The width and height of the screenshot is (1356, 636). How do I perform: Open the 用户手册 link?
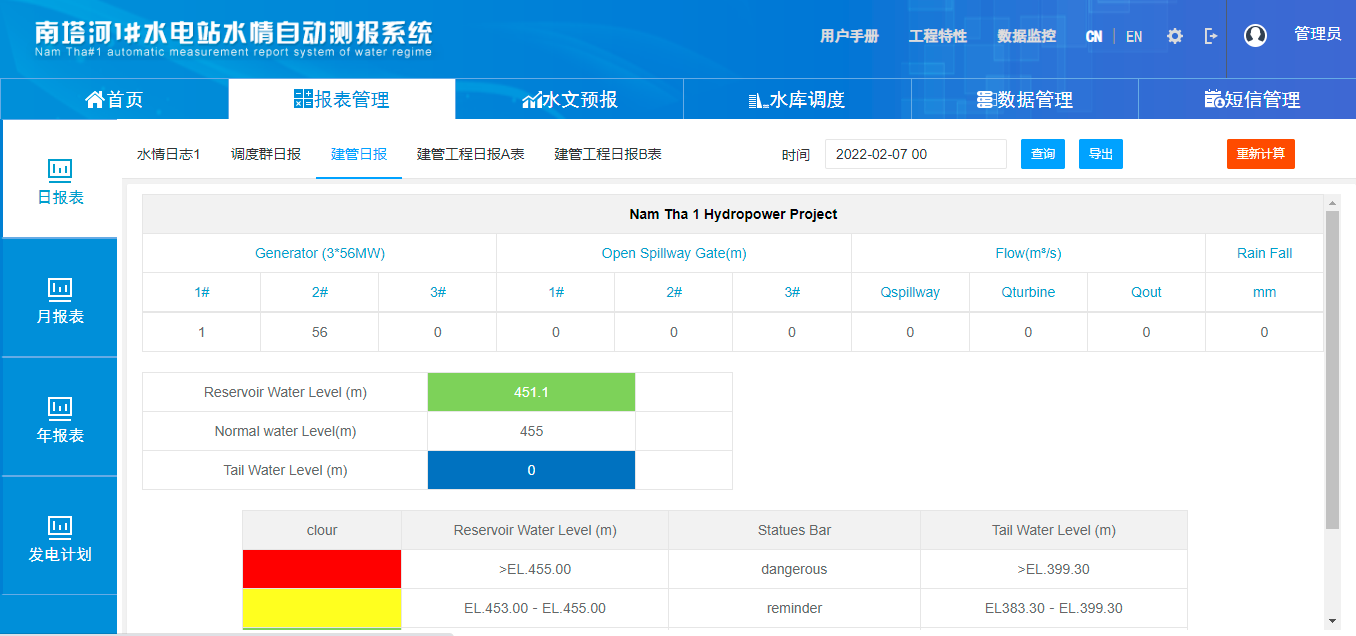coord(849,36)
